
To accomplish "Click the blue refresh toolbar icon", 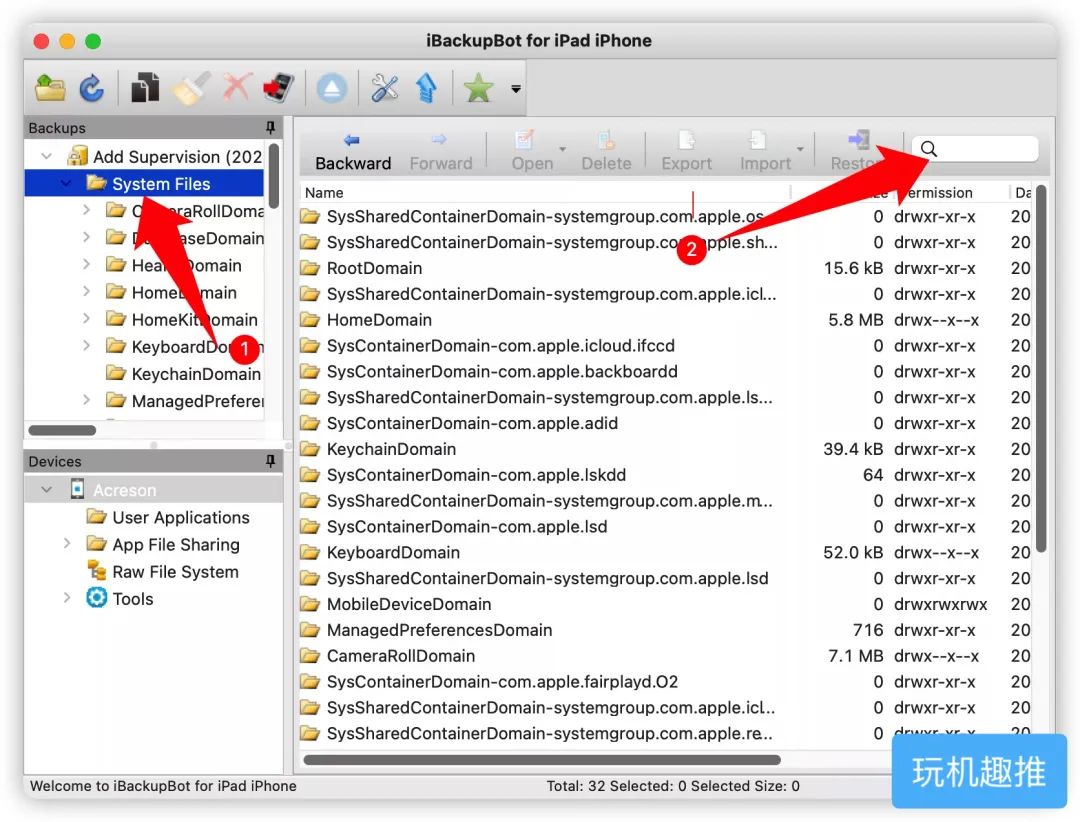I will point(92,88).
